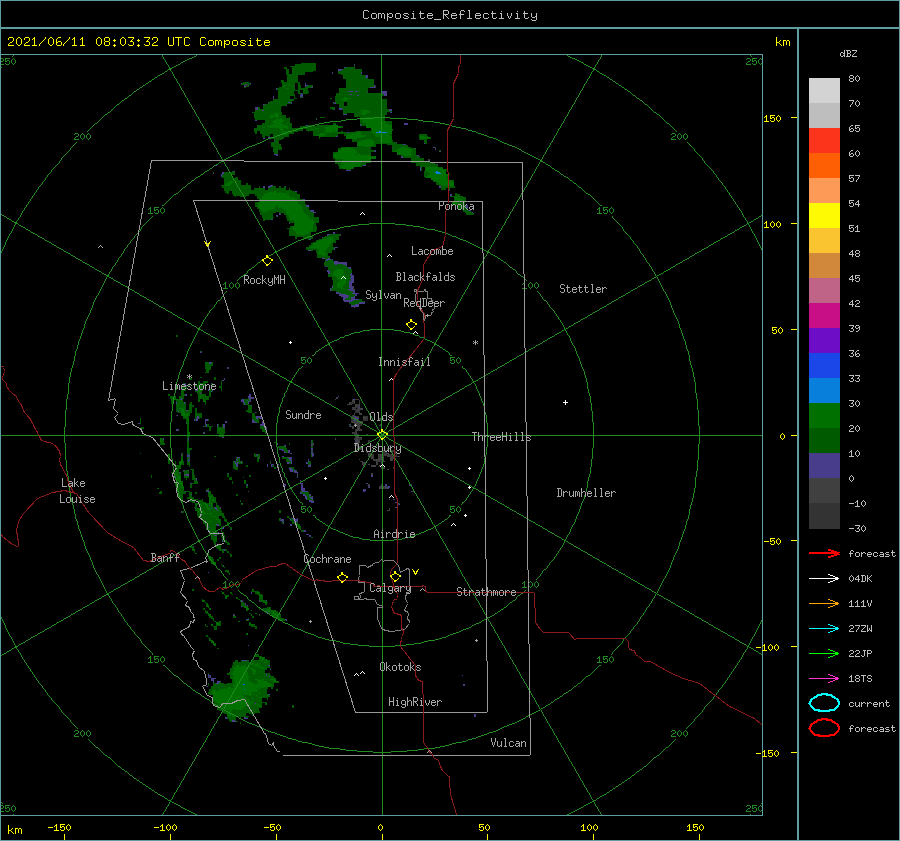Click the Blackfalds town label
This screenshot has height=841, width=900.
click(425, 277)
